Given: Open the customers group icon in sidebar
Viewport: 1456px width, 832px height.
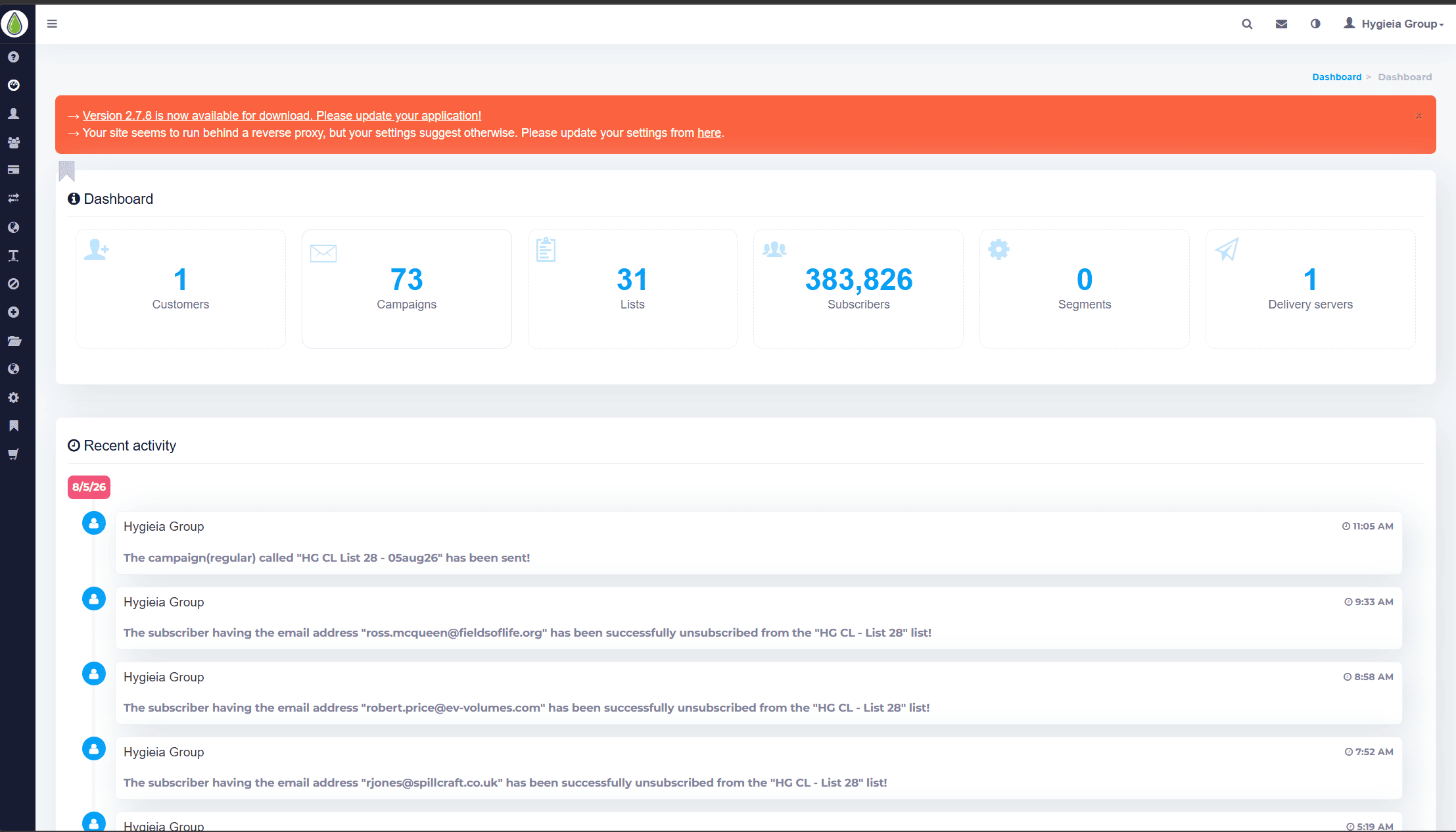Looking at the screenshot, I should coord(13,142).
